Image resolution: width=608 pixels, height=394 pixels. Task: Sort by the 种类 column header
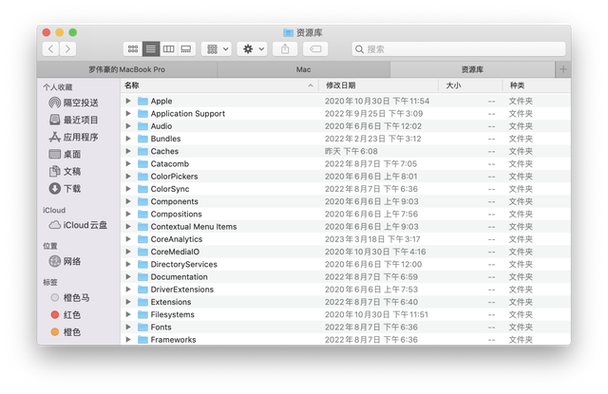[537, 85]
